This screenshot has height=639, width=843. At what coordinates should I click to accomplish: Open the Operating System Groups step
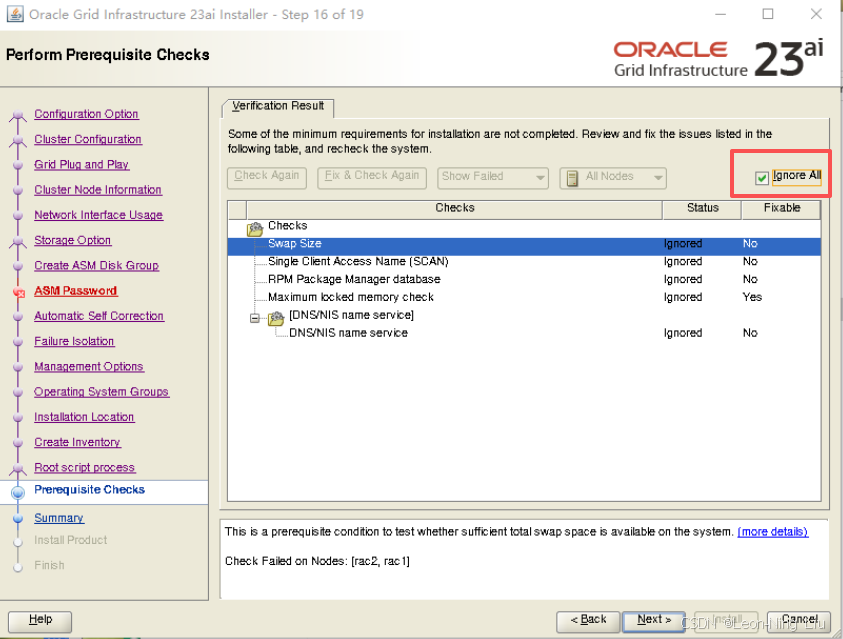point(102,392)
